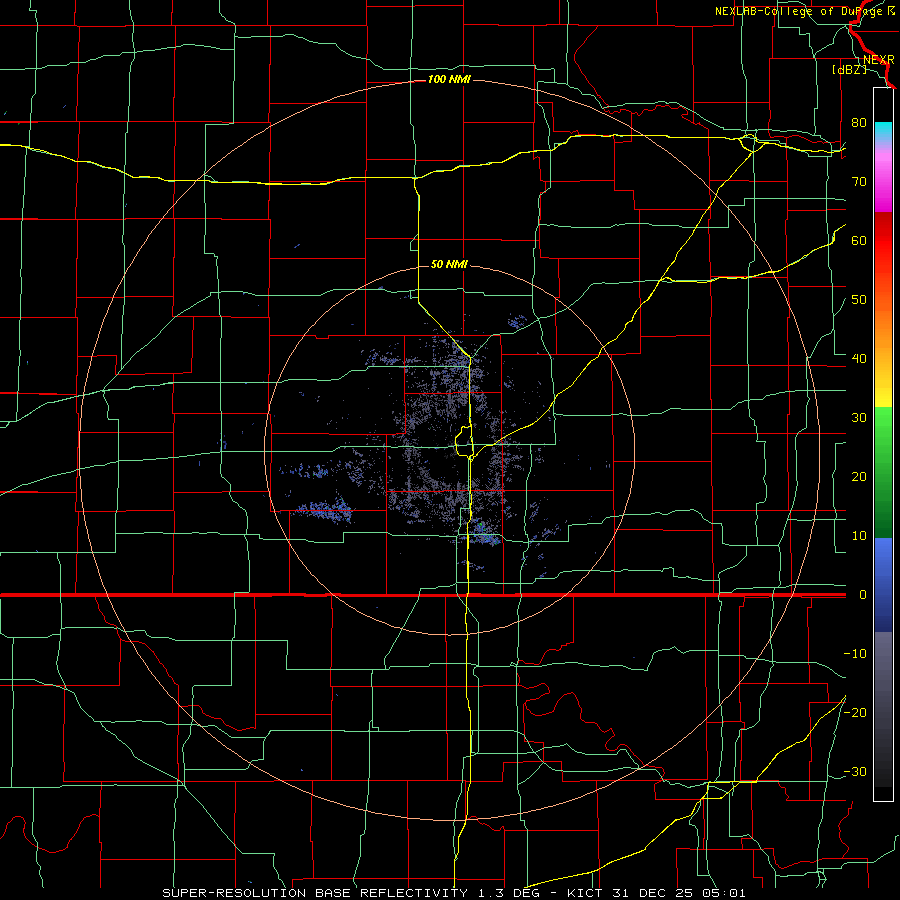
Task: Click the 70 value on dBZ scale
Action: [859, 182]
